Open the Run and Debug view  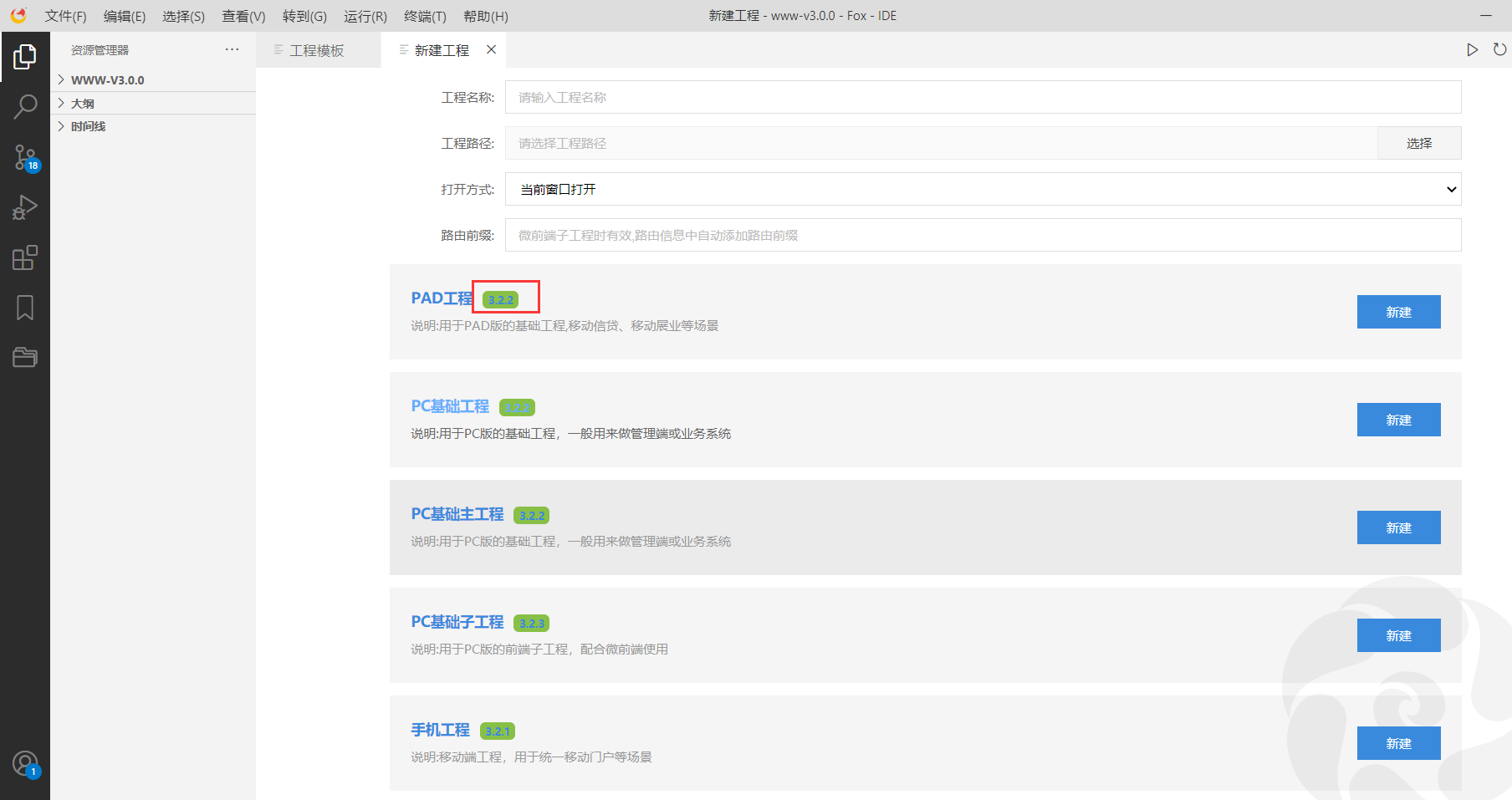coord(25,207)
